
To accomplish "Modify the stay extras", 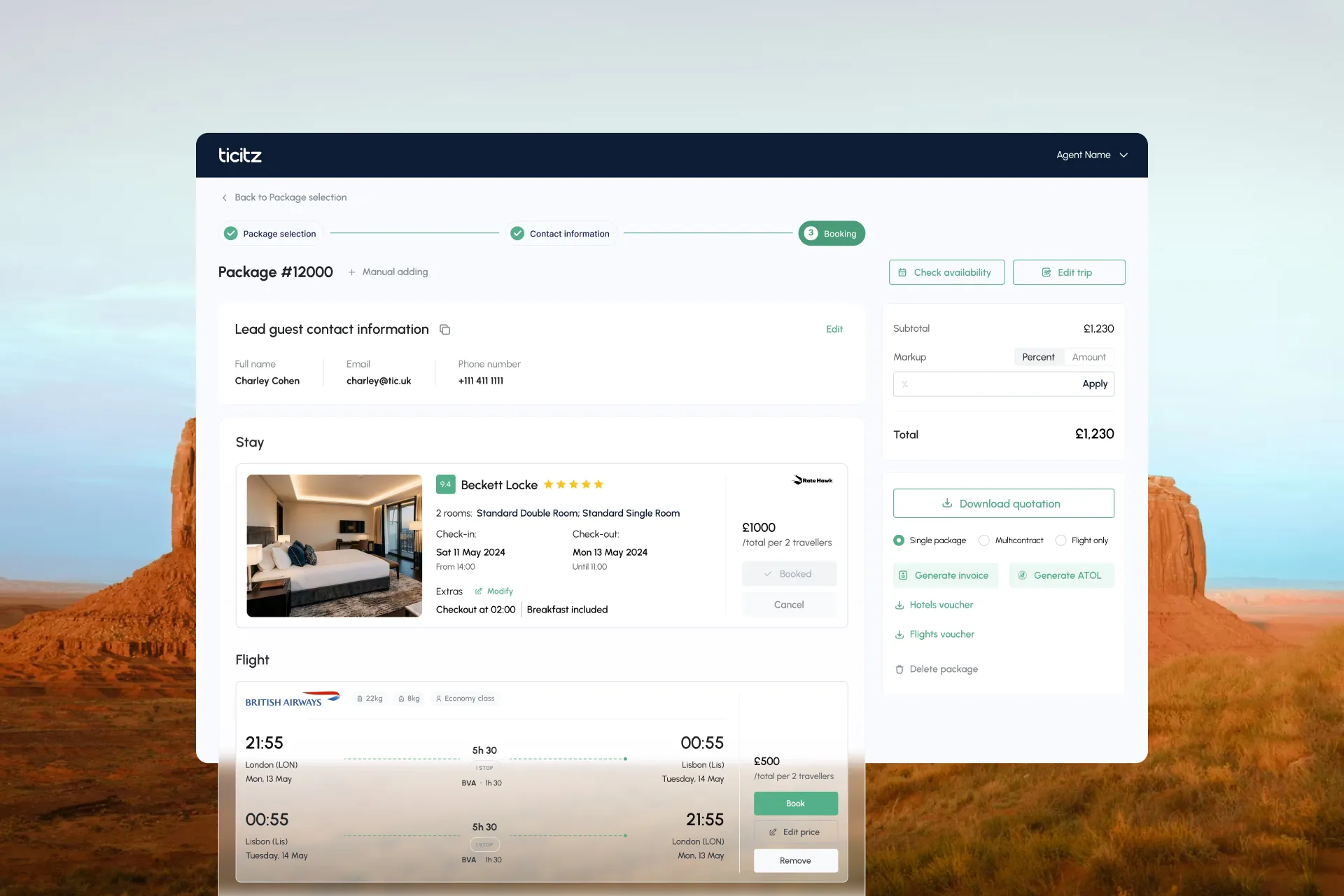I will pos(494,591).
